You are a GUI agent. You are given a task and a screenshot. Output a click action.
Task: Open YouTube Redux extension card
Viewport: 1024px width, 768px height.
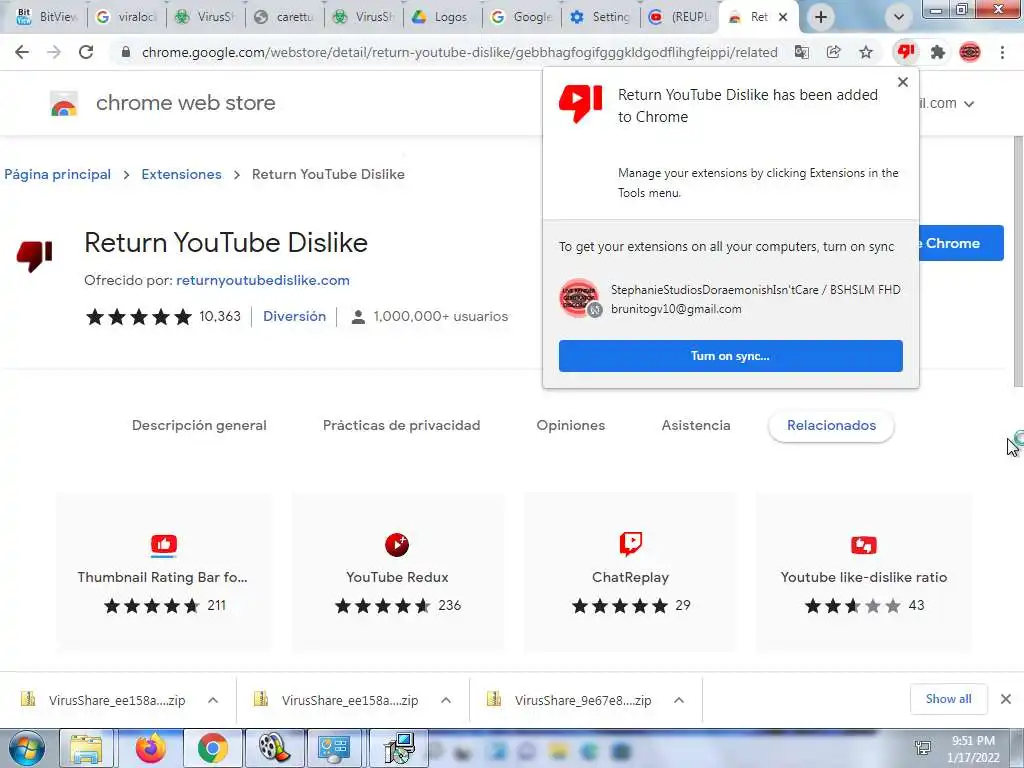[x=397, y=572]
